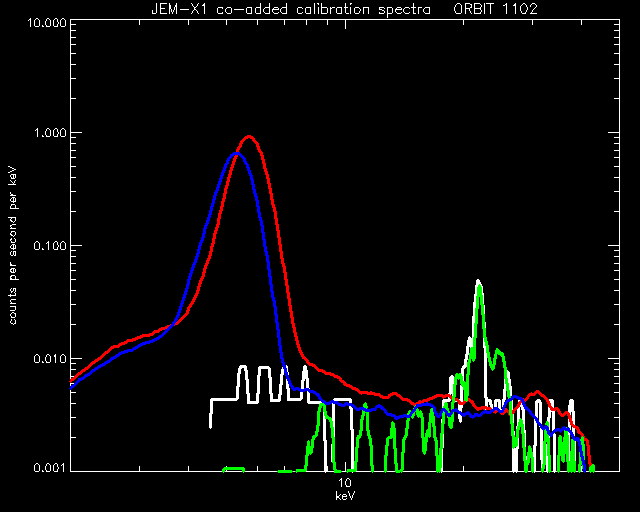The image size is (640, 512).
Task: Click the ORBIT 1102 text in title
Action: click(x=496, y=9)
